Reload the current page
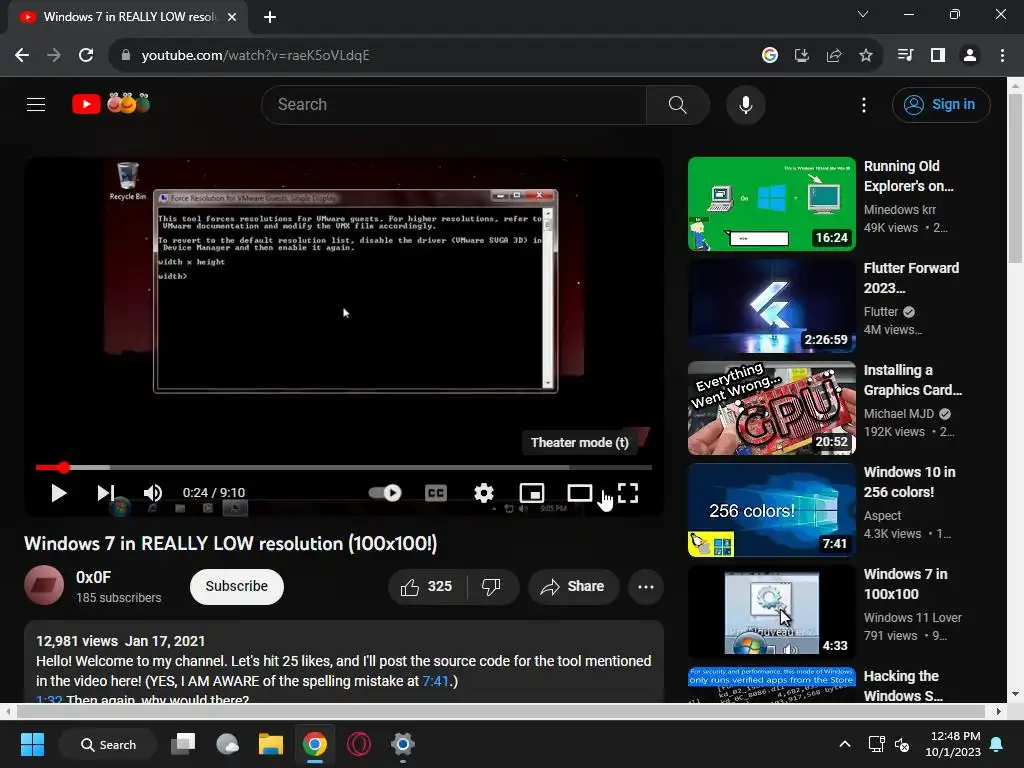Image resolution: width=1024 pixels, height=768 pixels. click(x=86, y=56)
